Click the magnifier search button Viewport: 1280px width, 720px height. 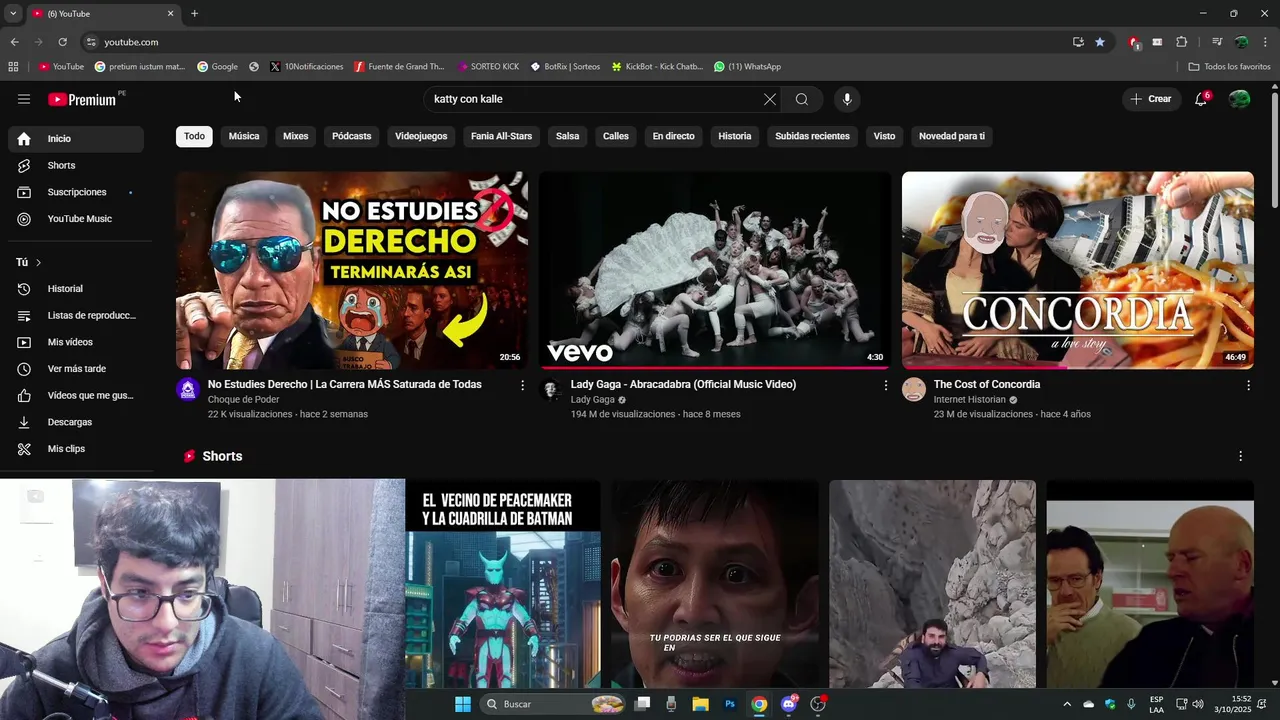coord(802,99)
